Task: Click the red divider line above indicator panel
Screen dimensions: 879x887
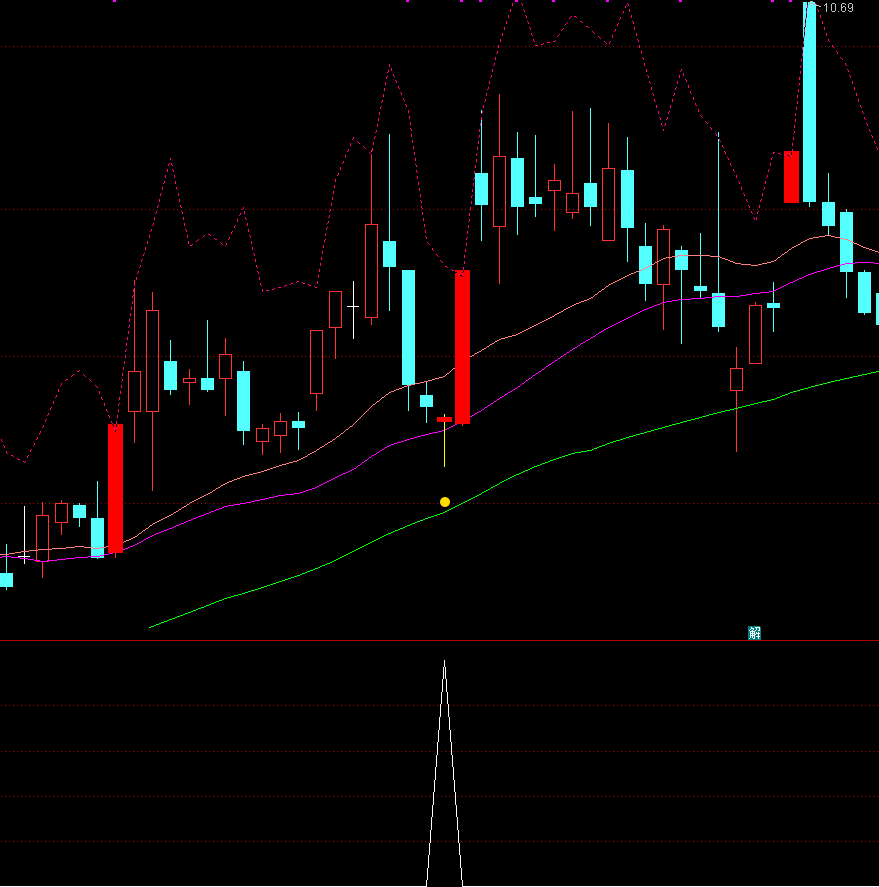Action: coord(300,640)
